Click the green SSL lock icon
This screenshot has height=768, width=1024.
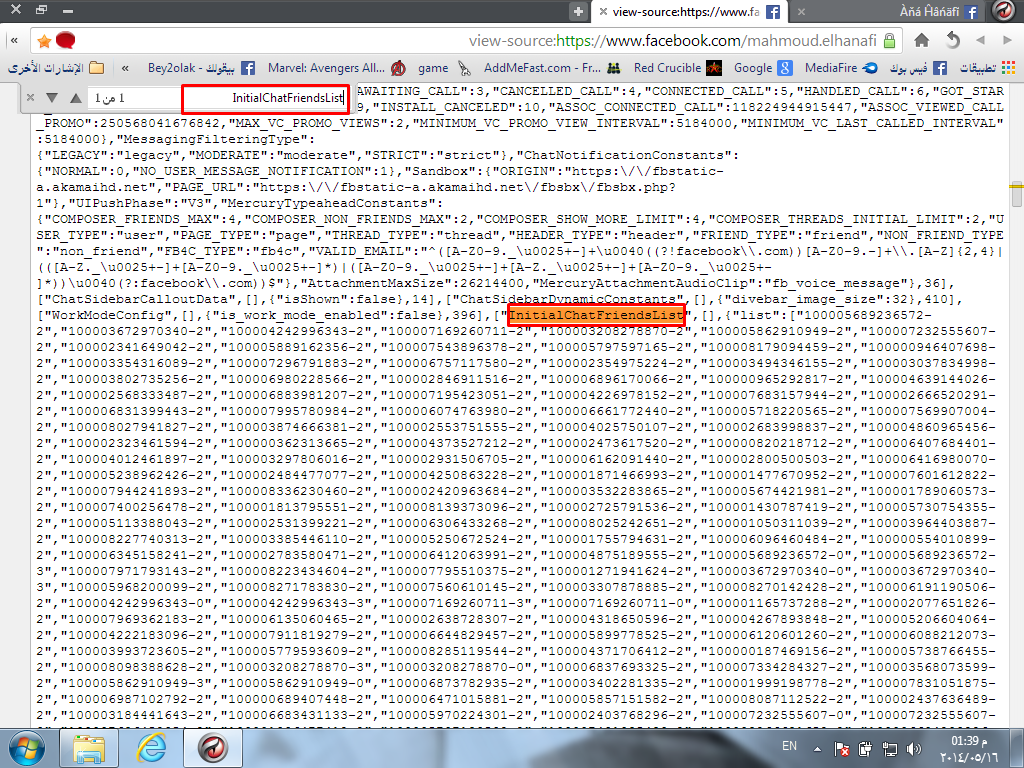point(889,40)
